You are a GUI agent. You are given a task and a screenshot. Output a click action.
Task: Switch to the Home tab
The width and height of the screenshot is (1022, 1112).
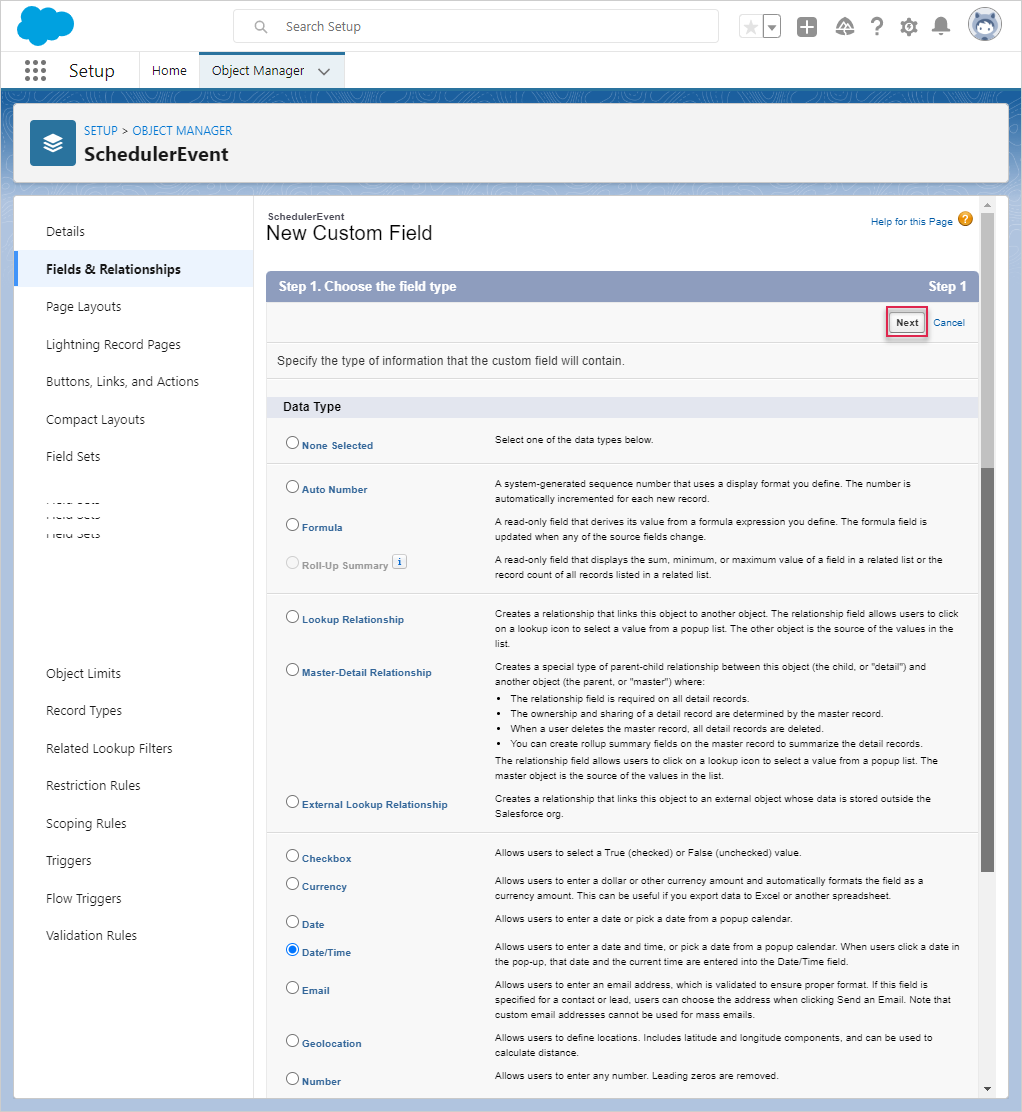169,71
